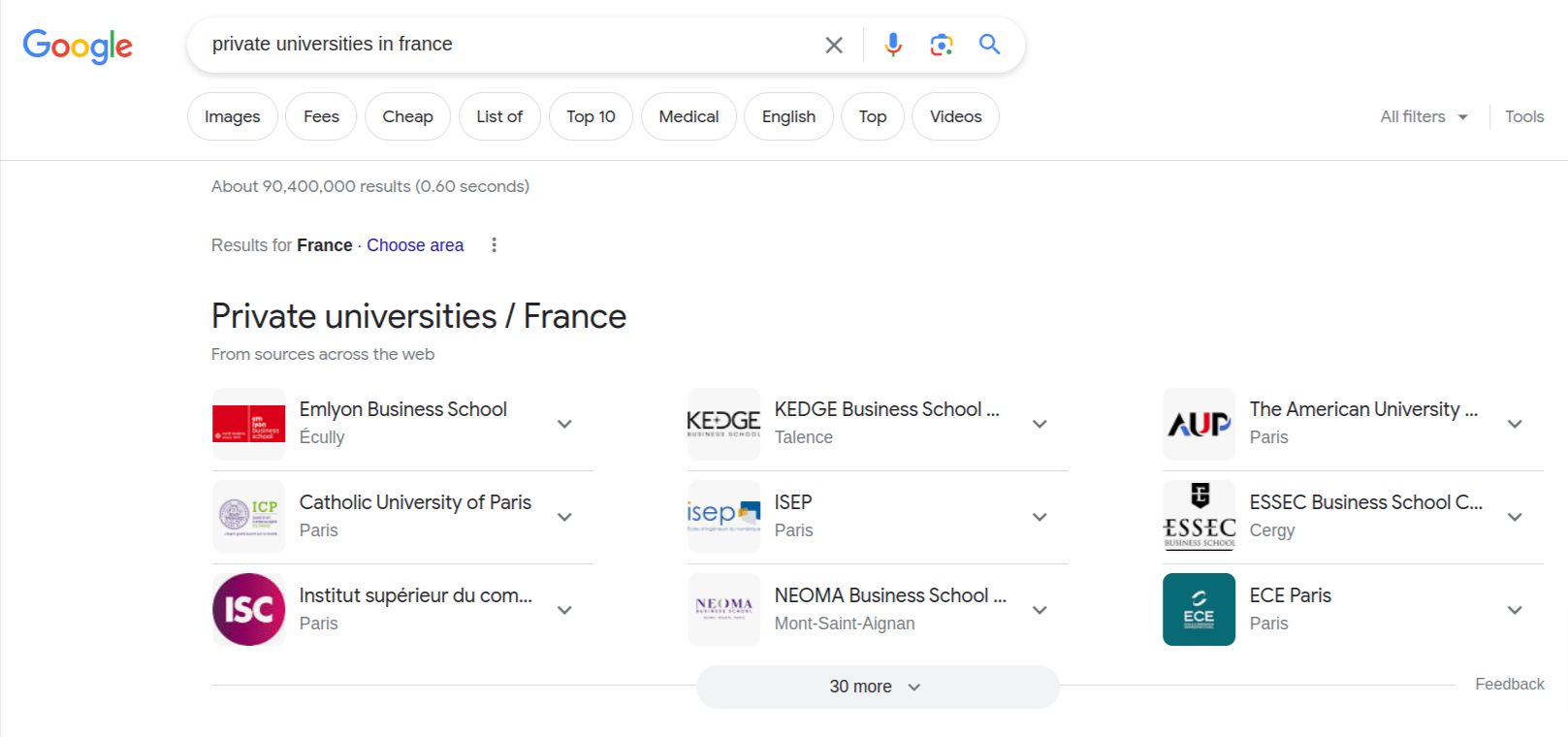Screen dimensions: 1568x737
Task: Expand the Catholic University of Paris entry
Action: coord(564,517)
